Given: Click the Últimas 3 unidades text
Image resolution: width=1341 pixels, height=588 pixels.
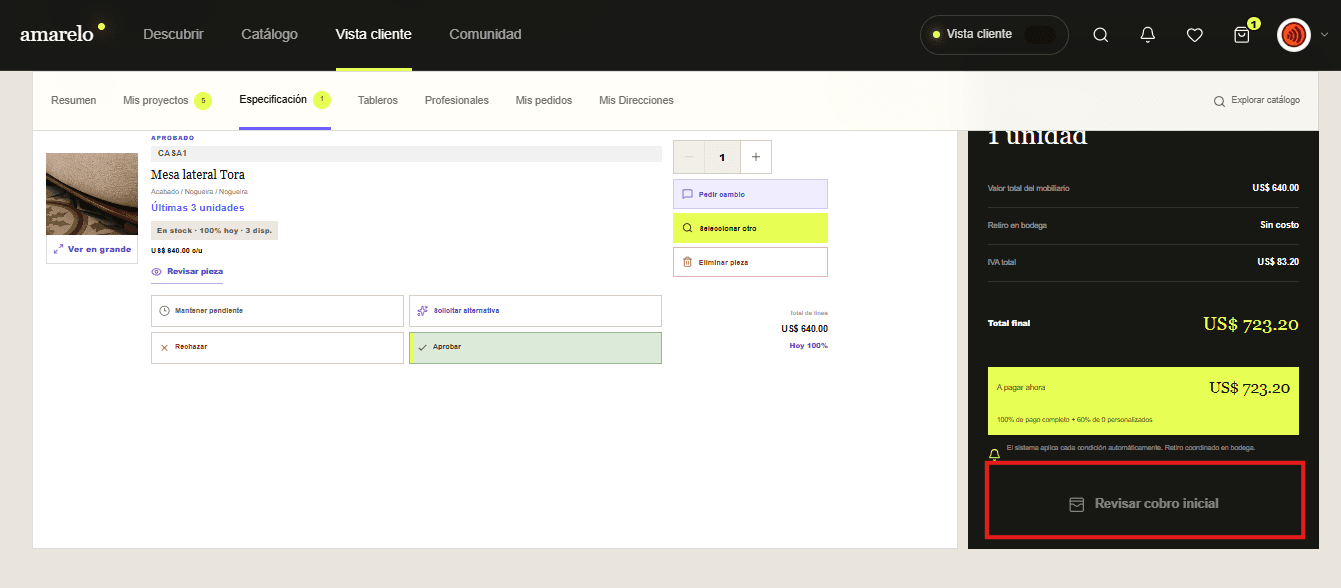Looking at the screenshot, I should pos(198,208).
